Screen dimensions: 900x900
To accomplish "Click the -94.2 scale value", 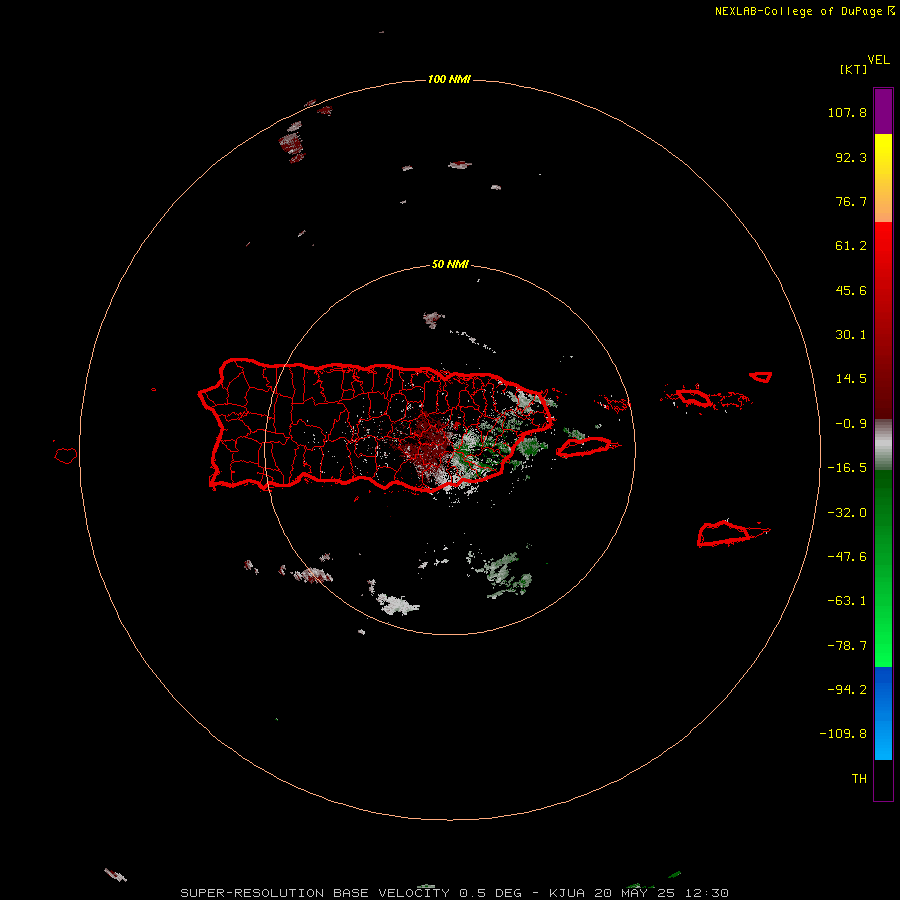I will click(x=847, y=690).
